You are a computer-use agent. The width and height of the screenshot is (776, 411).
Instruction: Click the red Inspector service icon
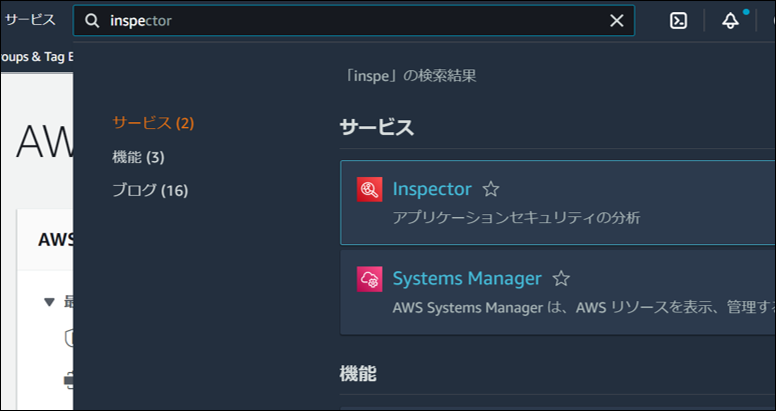[x=369, y=189]
